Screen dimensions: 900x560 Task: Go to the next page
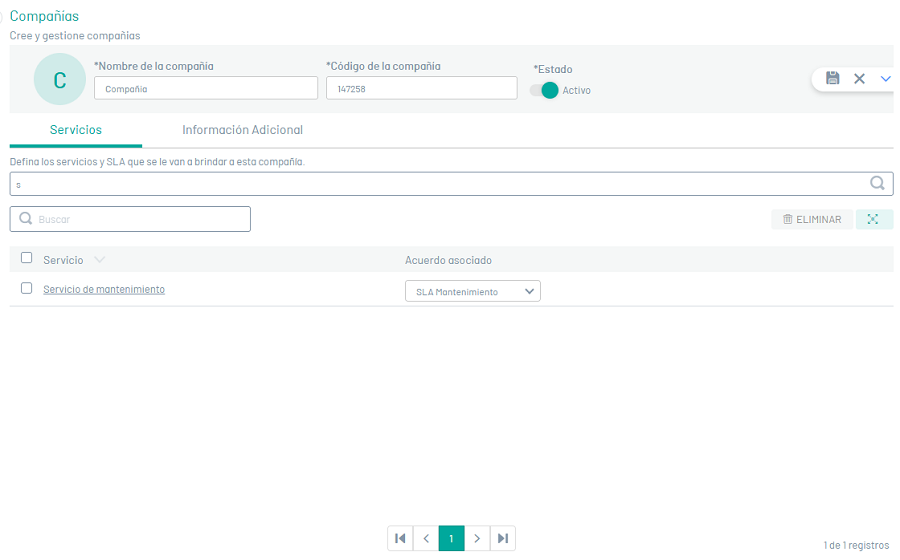tap(477, 538)
